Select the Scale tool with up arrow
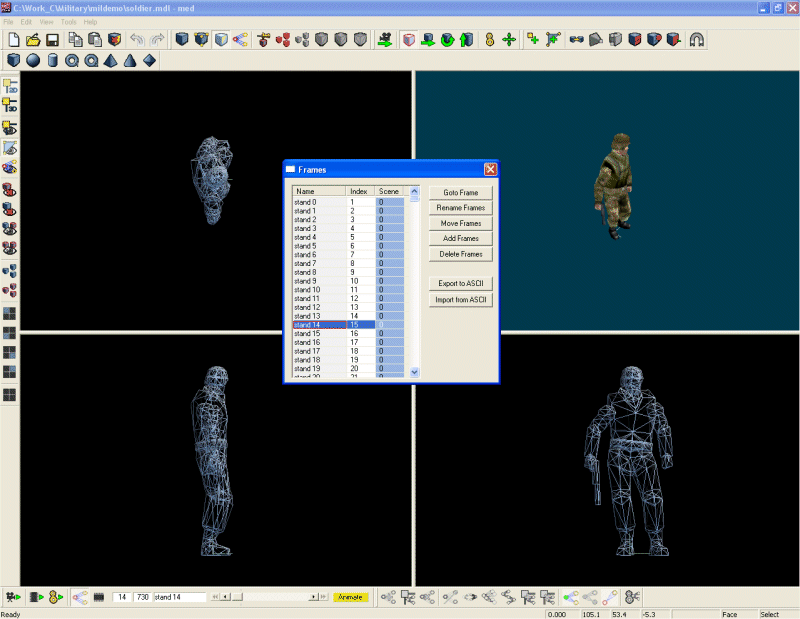Viewport: 800px width, 619px height. (x=467, y=40)
